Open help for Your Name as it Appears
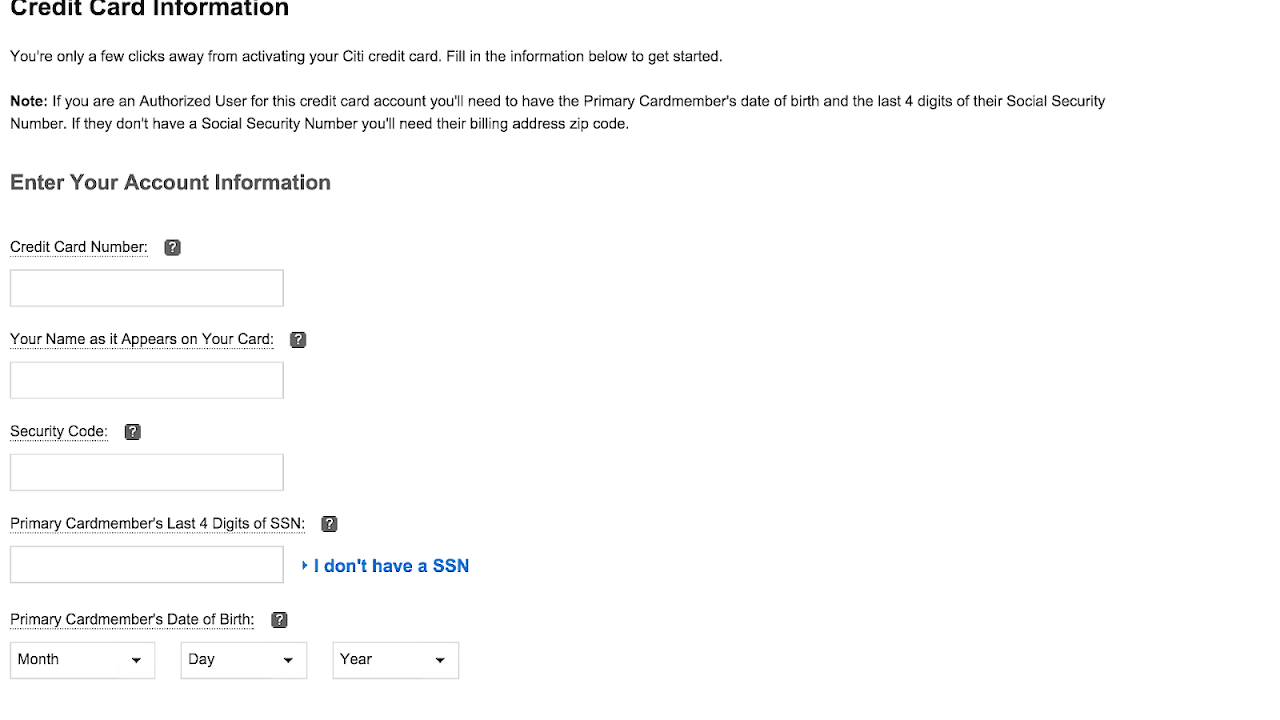This screenshot has height=720, width=1280. point(297,340)
